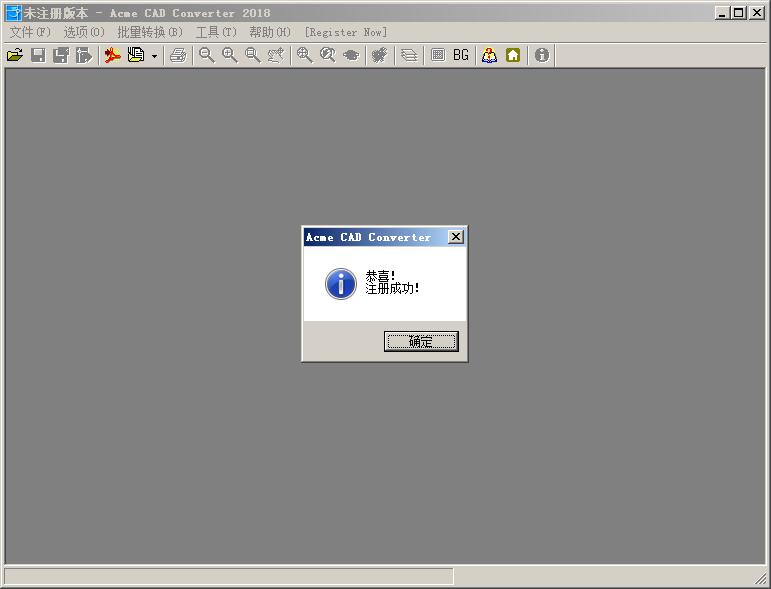Click the zoom window magnifier icon

(253, 55)
